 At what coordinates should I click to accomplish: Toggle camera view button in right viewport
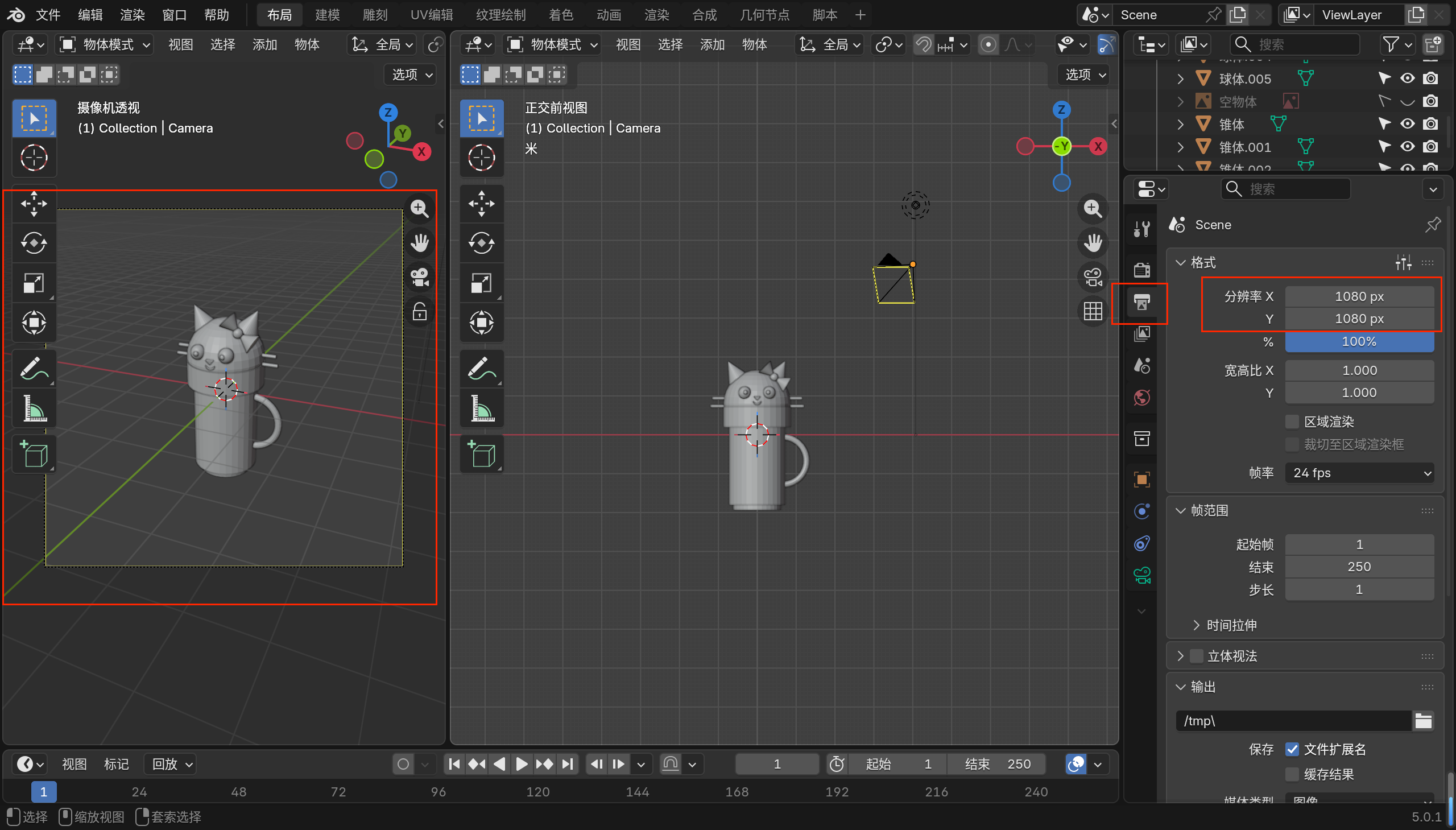(x=1093, y=278)
